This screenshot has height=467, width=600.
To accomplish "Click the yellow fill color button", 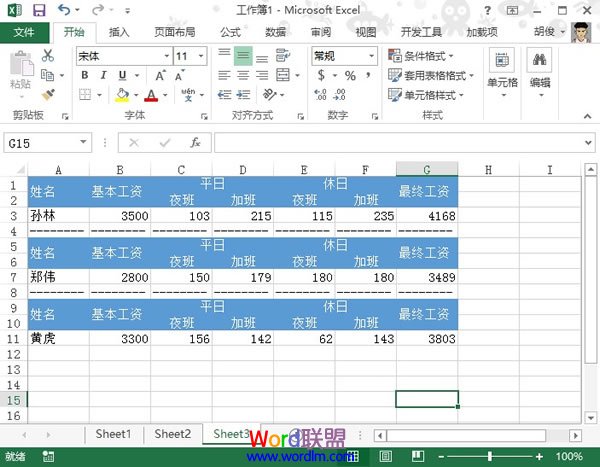I will (x=122, y=95).
